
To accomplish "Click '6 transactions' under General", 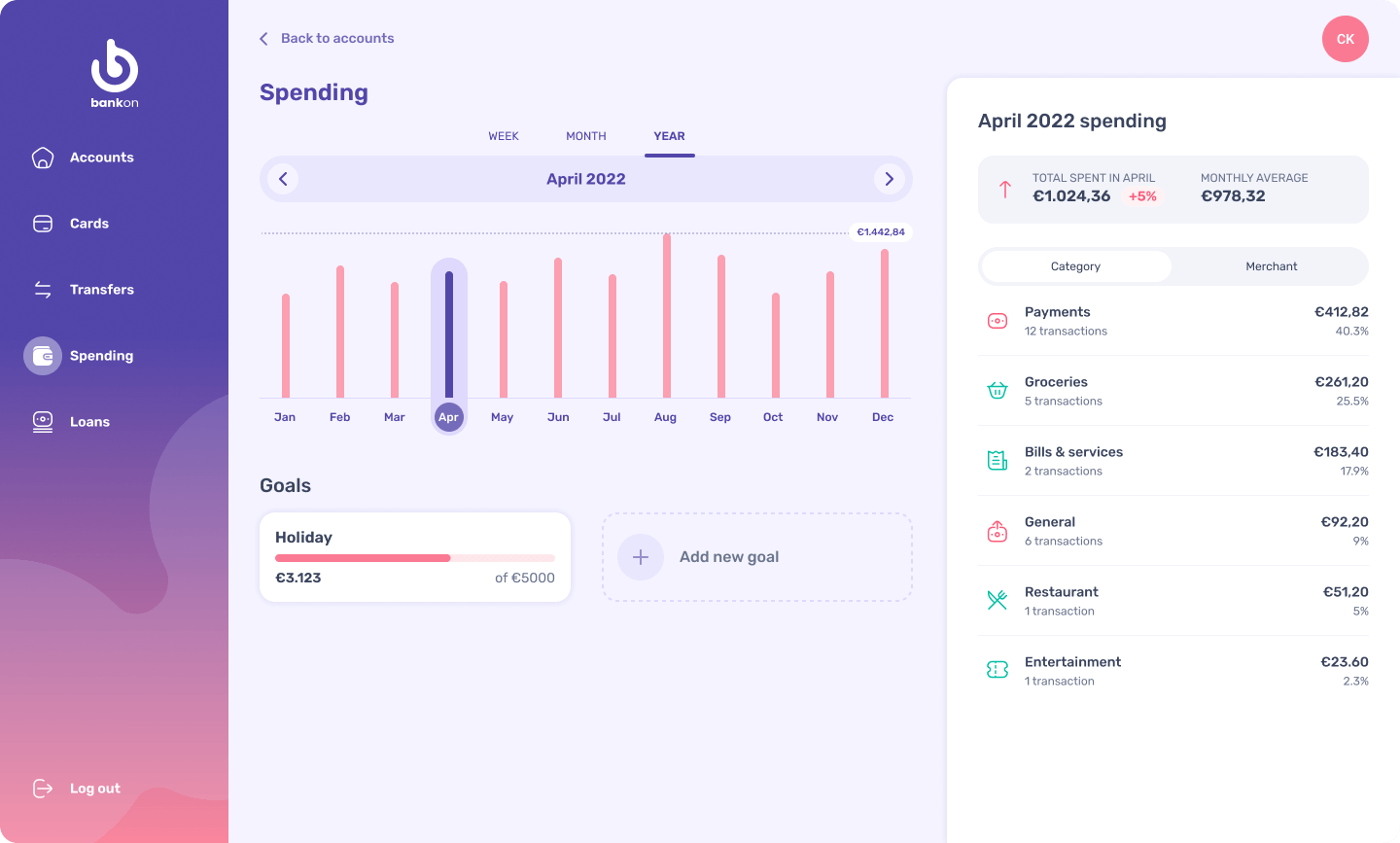I will (1064, 542).
